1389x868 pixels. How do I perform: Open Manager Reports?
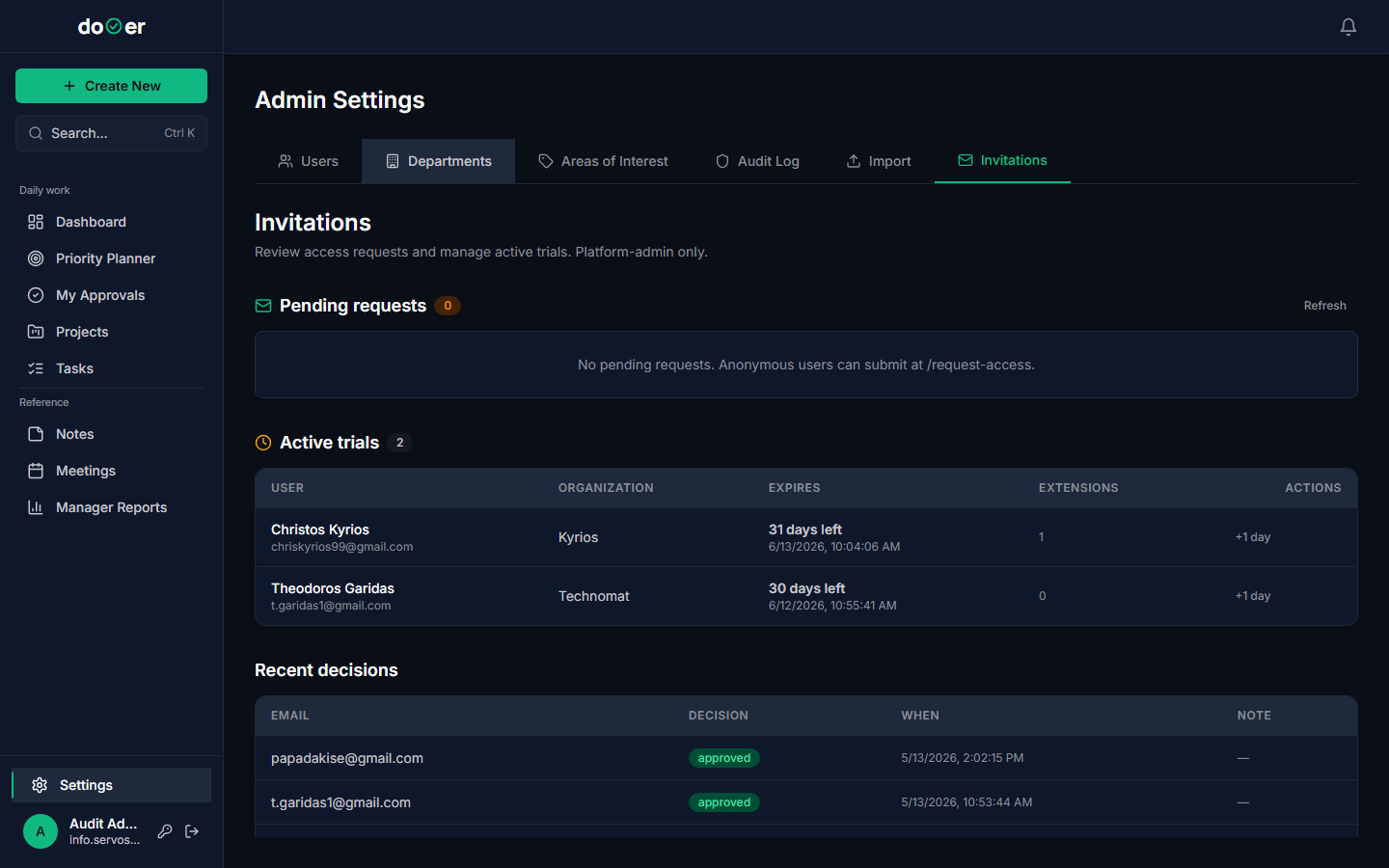[111, 507]
